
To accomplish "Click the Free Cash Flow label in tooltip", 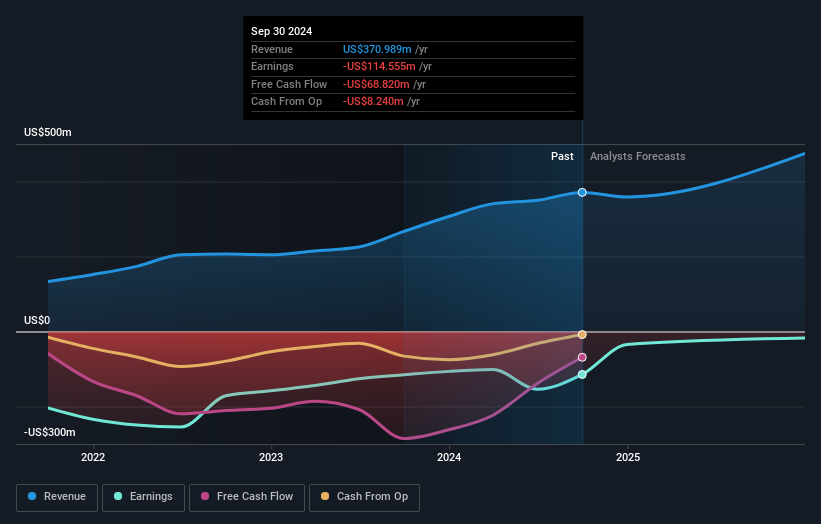I will tap(289, 84).
